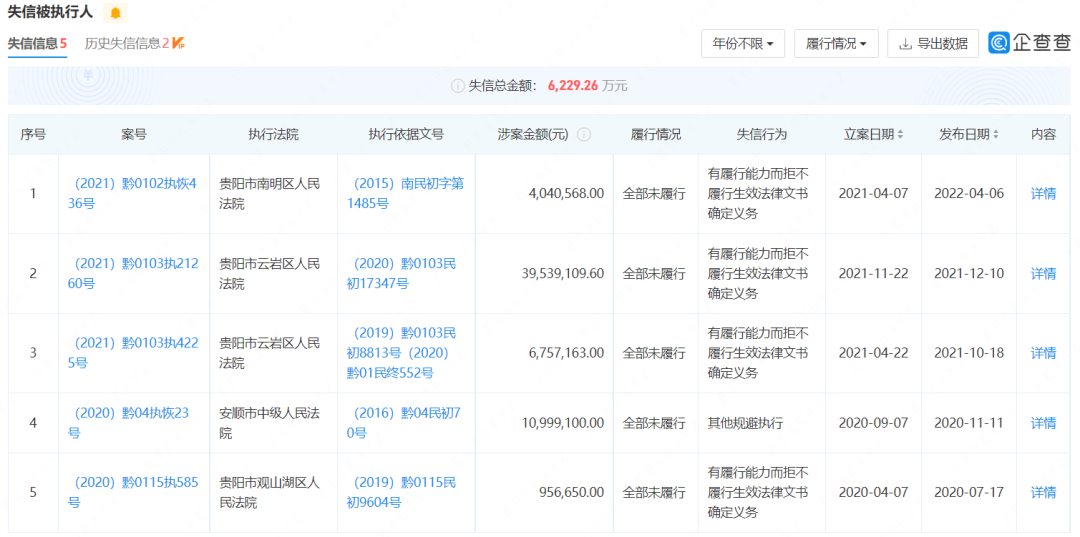Open the 年份不限 year filter dropdown
The width and height of the screenshot is (1080, 537).
(x=743, y=43)
